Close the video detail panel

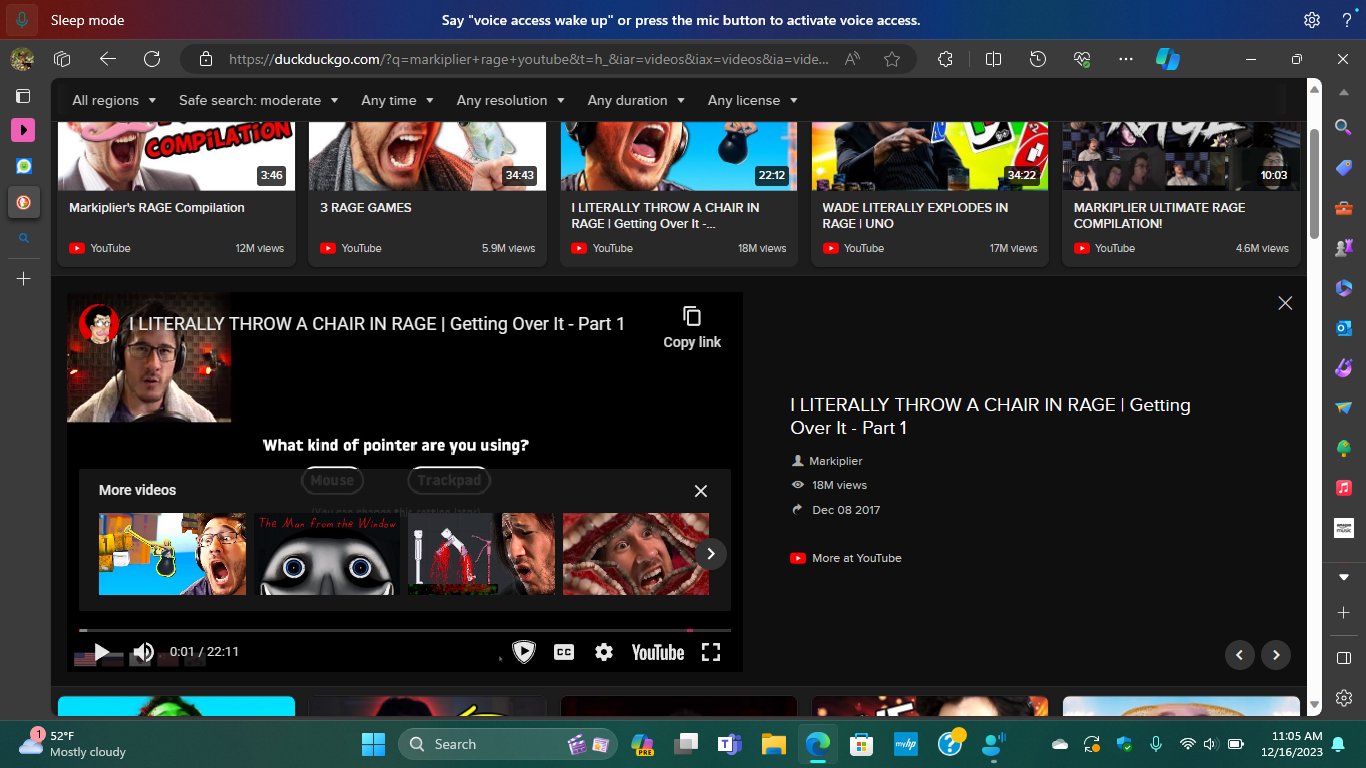pos(1285,303)
